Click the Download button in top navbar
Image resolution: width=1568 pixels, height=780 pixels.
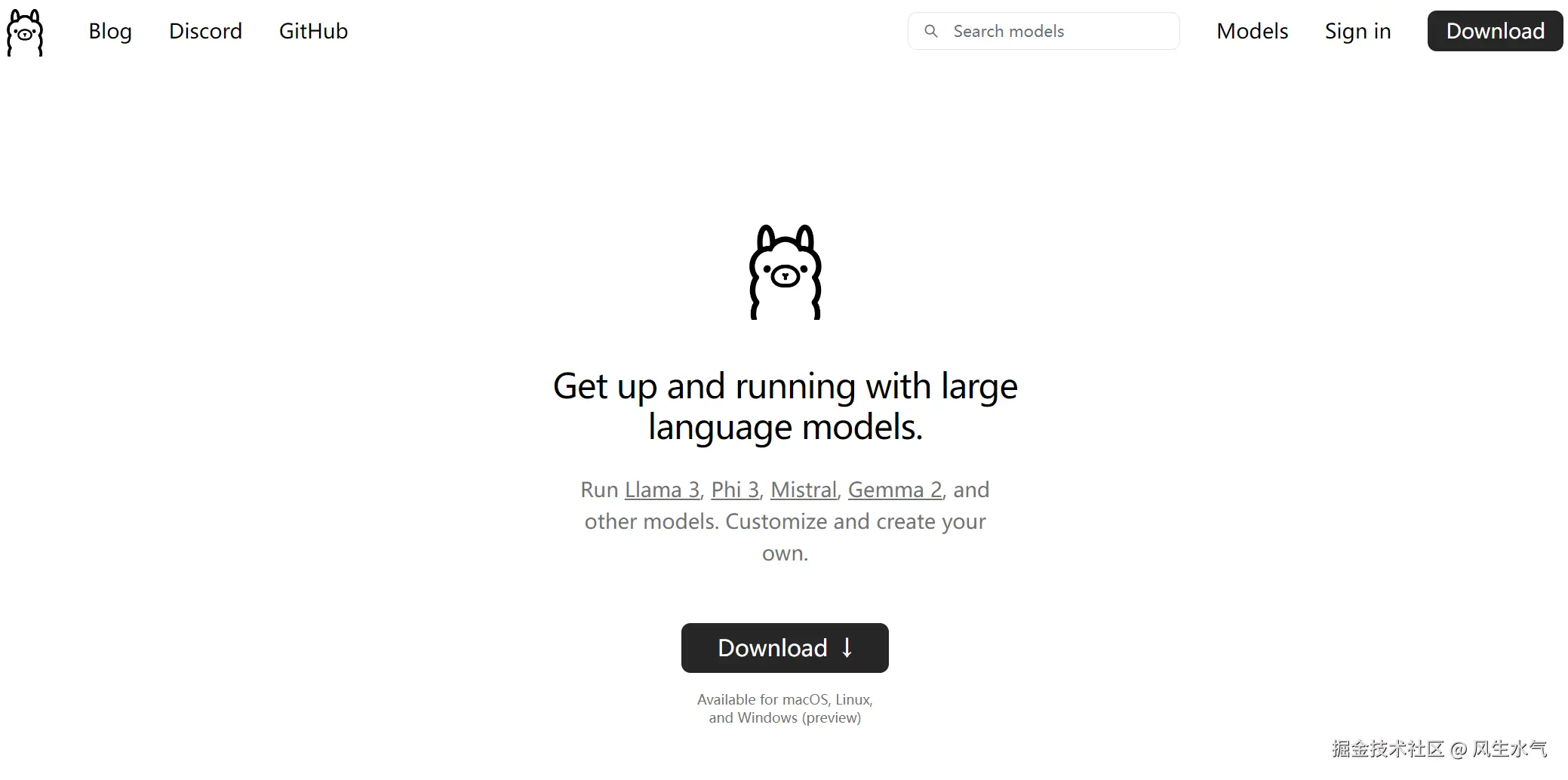[1495, 31]
